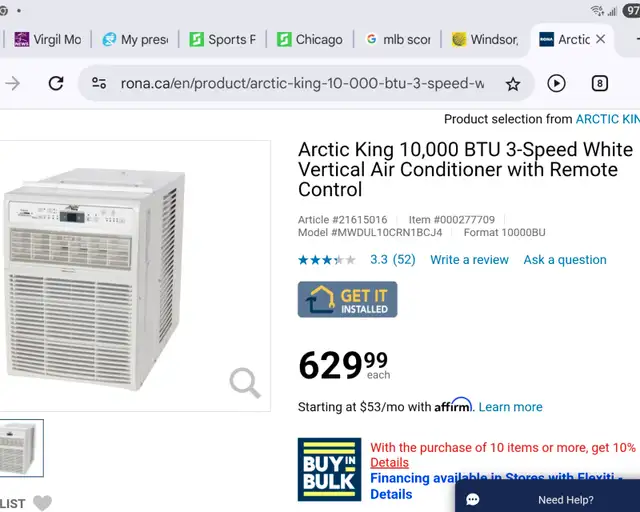Switch to the Virgil Mo tab
Viewport: 640px width, 512px height.
[x=47, y=40]
